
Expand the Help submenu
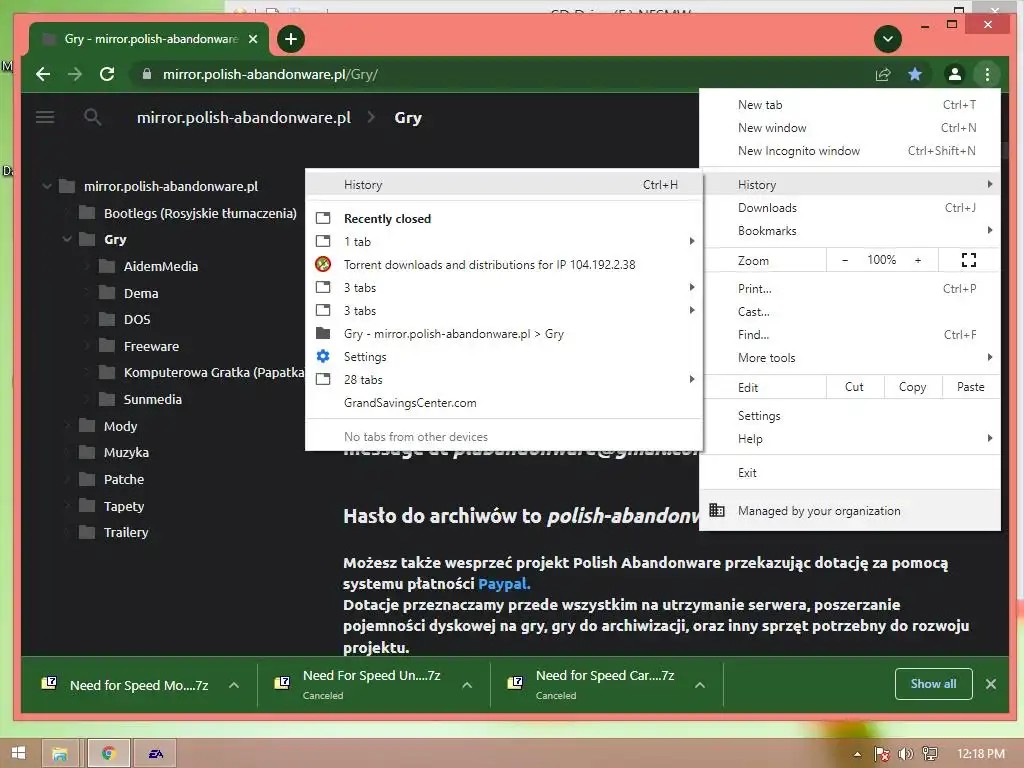coord(850,439)
